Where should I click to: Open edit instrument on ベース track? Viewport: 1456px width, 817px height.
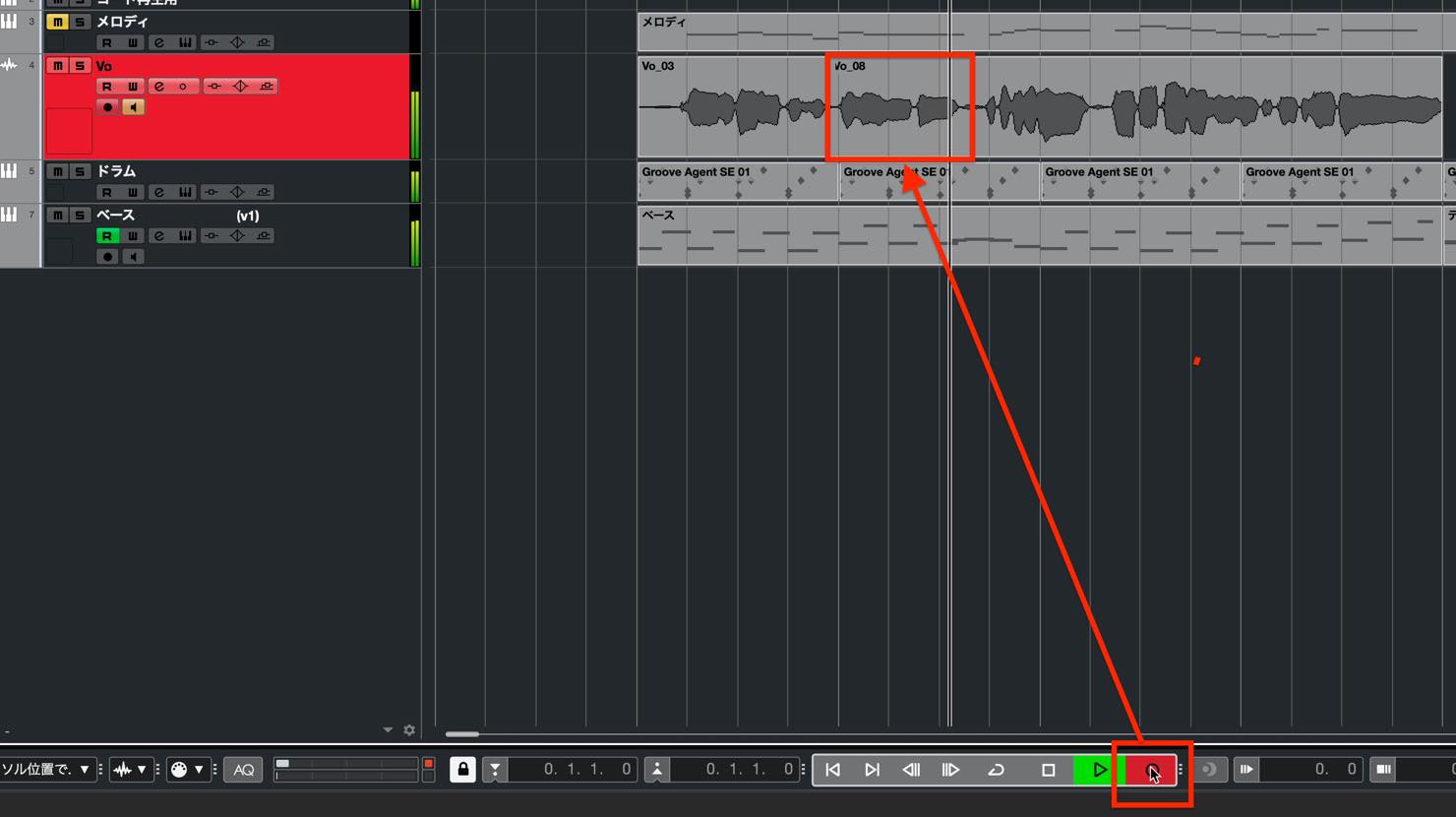tap(185, 235)
